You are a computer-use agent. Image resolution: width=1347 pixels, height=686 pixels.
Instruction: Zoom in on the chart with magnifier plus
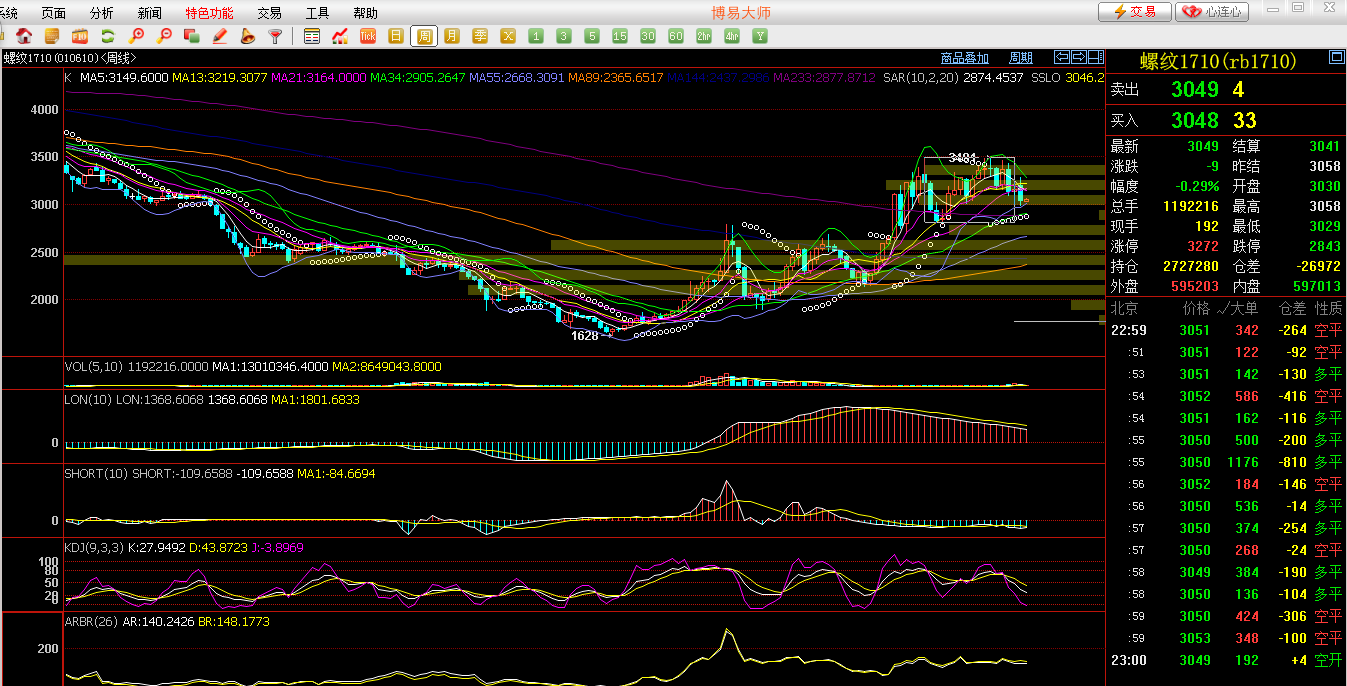pos(137,36)
